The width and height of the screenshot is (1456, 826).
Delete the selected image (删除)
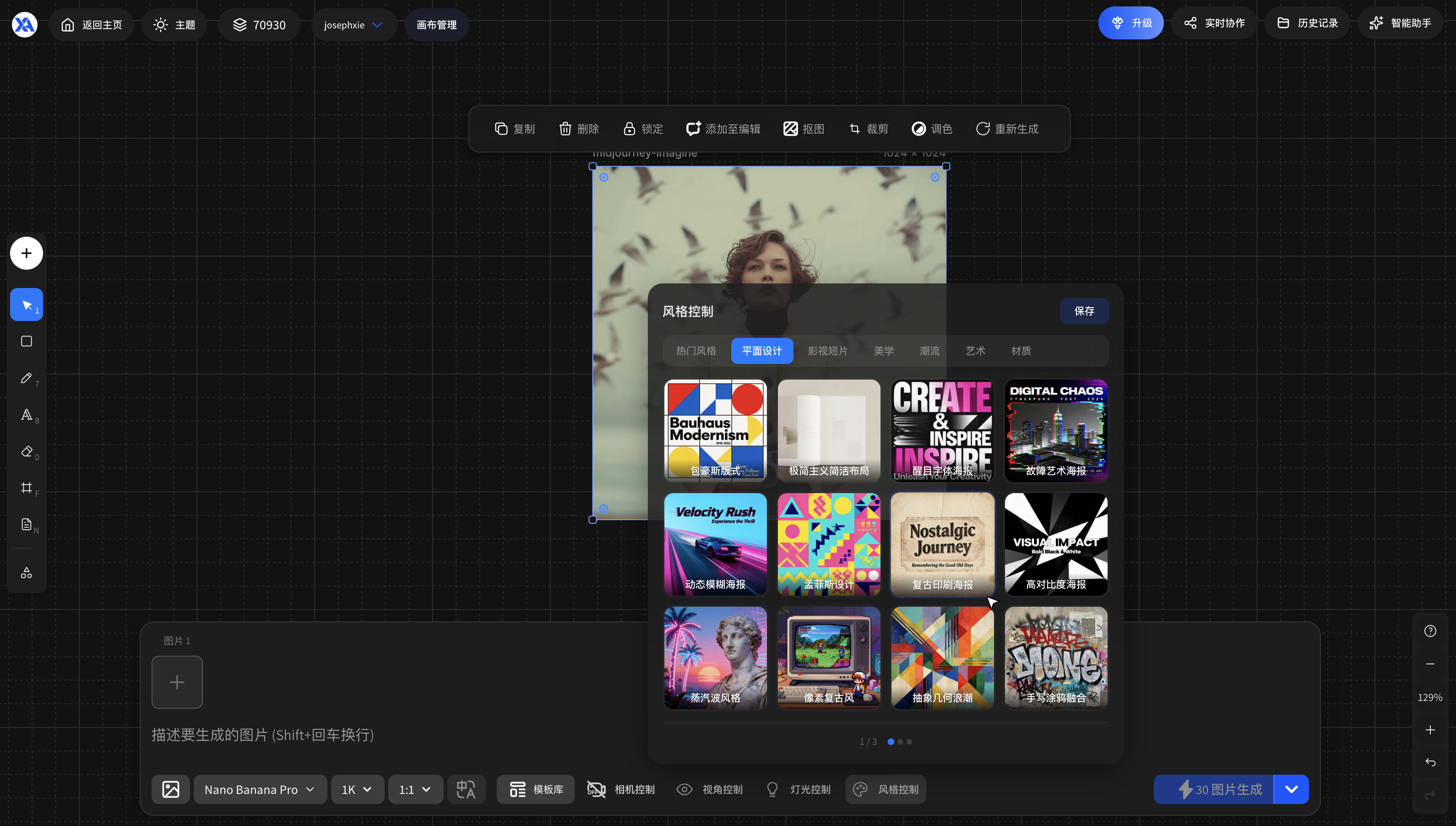579,129
